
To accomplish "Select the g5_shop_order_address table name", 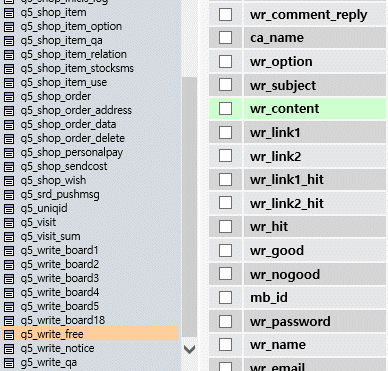I will click(x=76, y=110).
